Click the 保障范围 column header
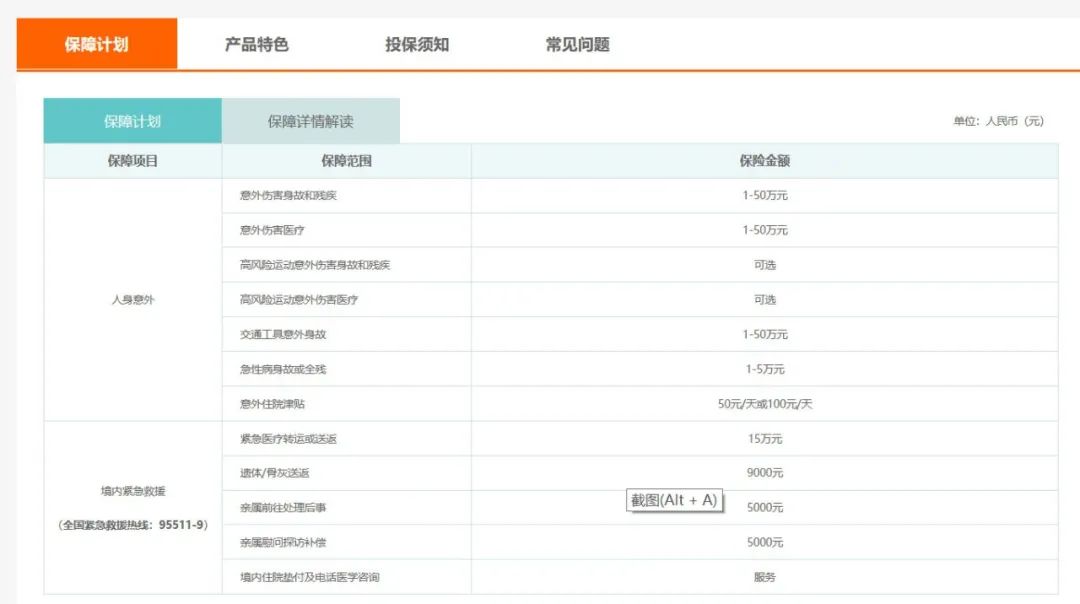This screenshot has width=1080, height=604. [346, 160]
